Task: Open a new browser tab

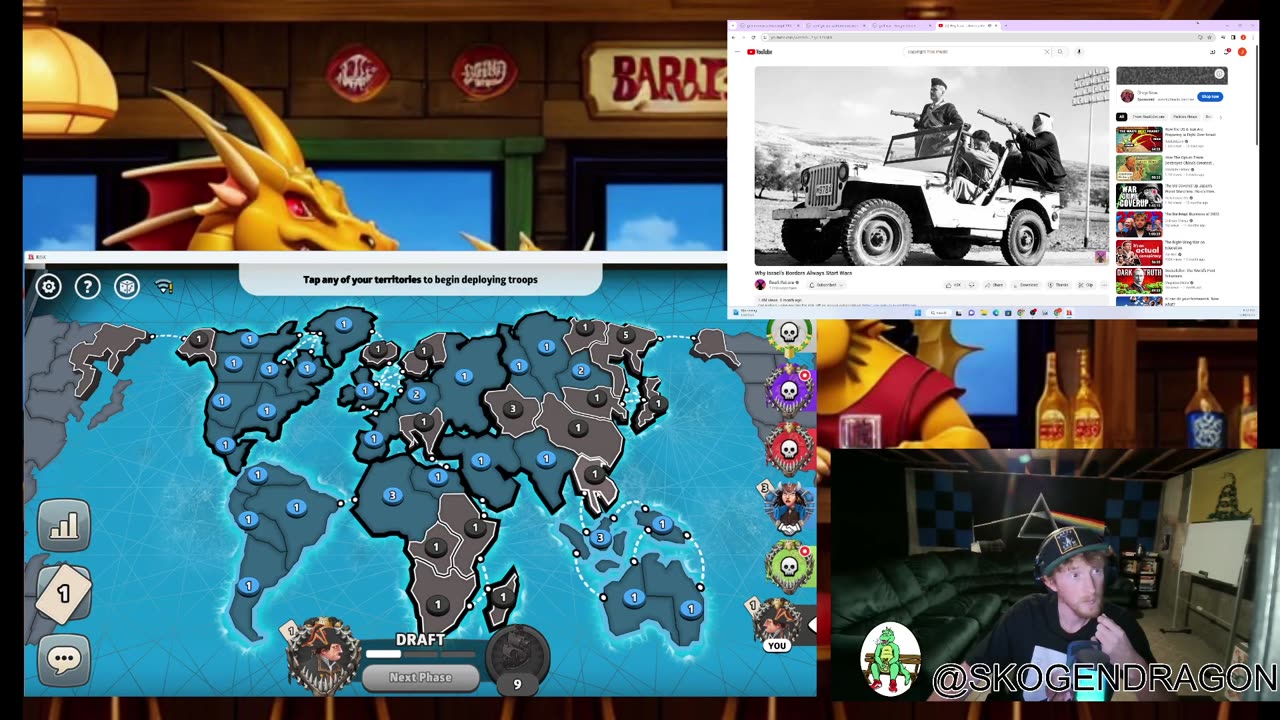Action: 1006,26
